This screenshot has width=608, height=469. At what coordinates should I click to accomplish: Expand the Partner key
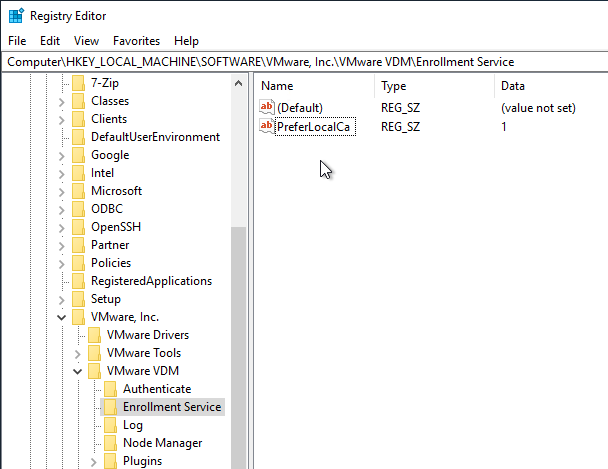[x=62, y=246]
